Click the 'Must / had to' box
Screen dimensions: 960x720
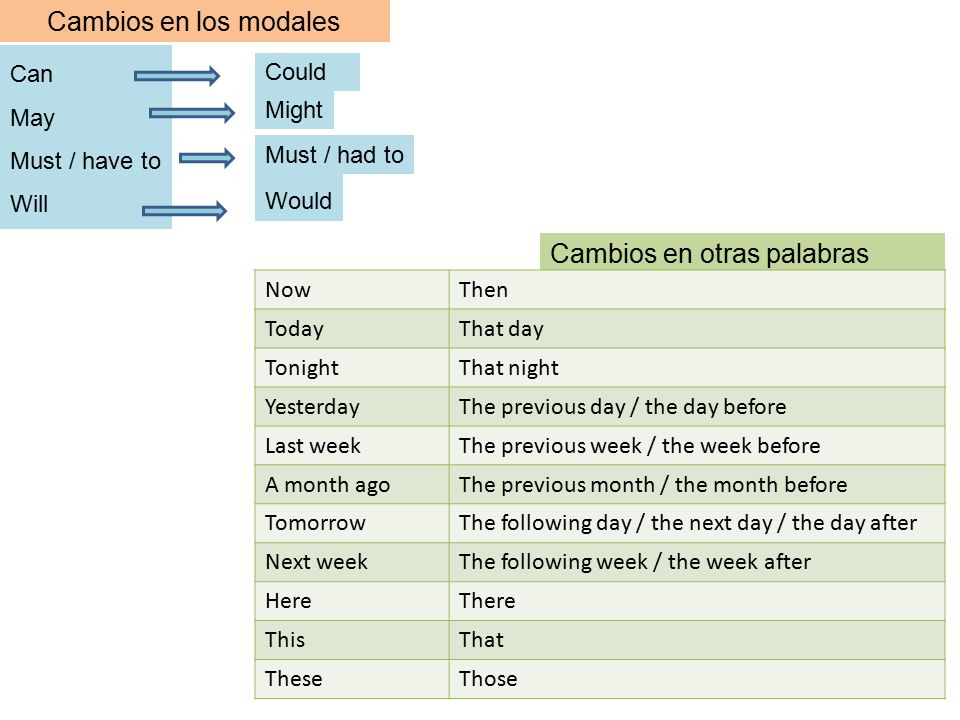tap(334, 155)
